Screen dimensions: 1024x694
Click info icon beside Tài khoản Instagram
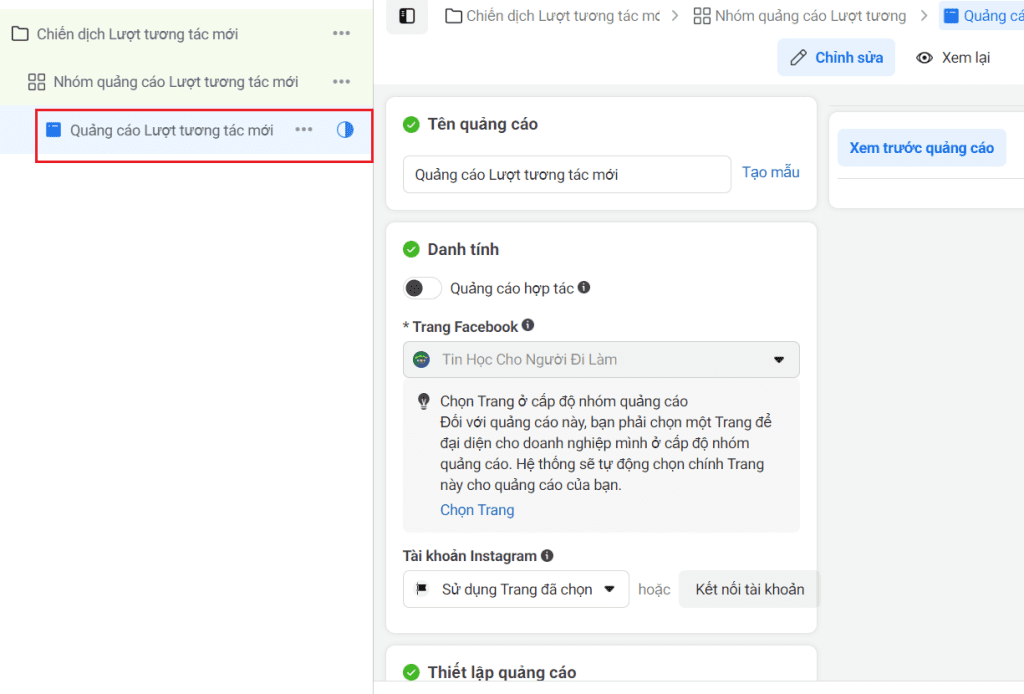pyautogui.click(x=547, y=556)
